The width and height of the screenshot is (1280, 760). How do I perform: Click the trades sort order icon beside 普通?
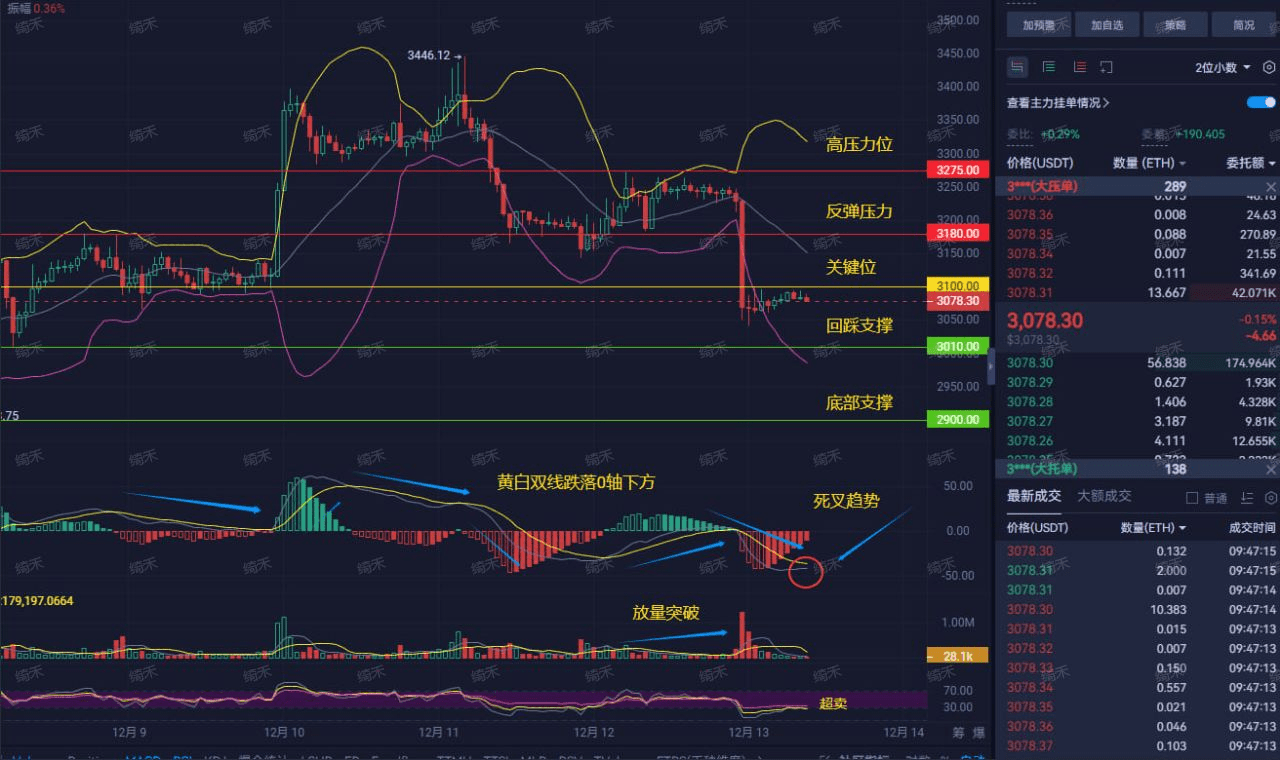(x=1246, y=497)
